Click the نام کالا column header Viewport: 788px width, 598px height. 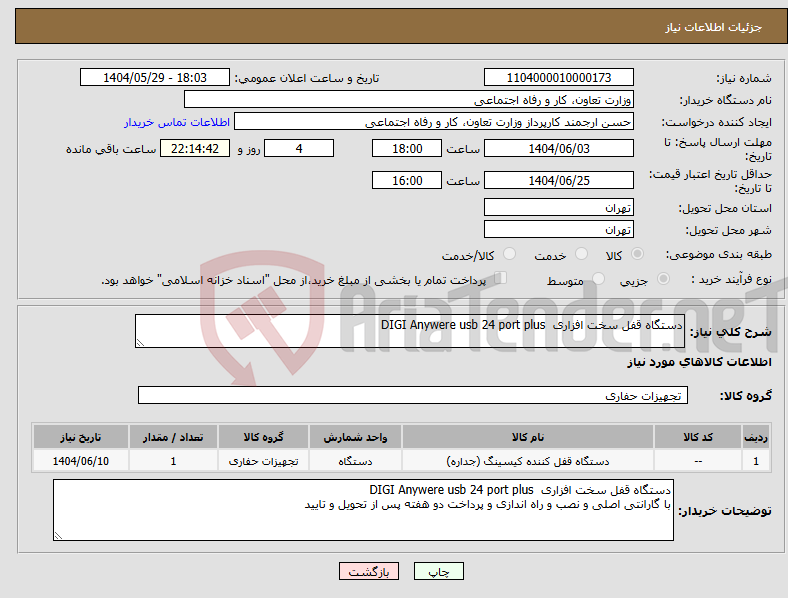528,437
